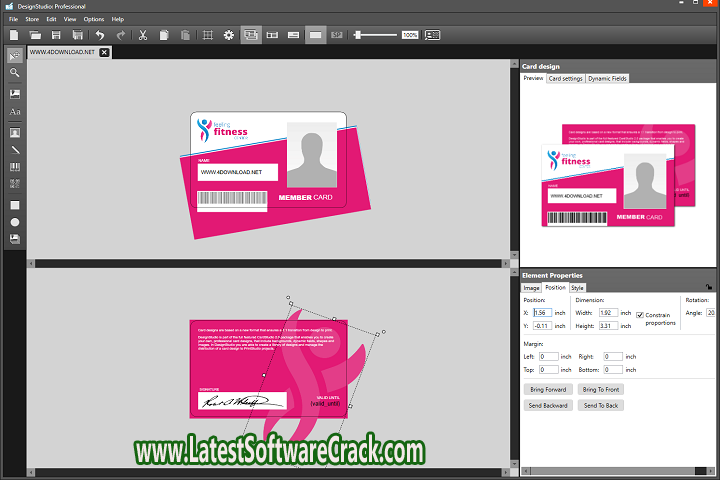Toggle Constrain proportions checkbox
Viewport: 720px width, 480px height.
(640, 314)
